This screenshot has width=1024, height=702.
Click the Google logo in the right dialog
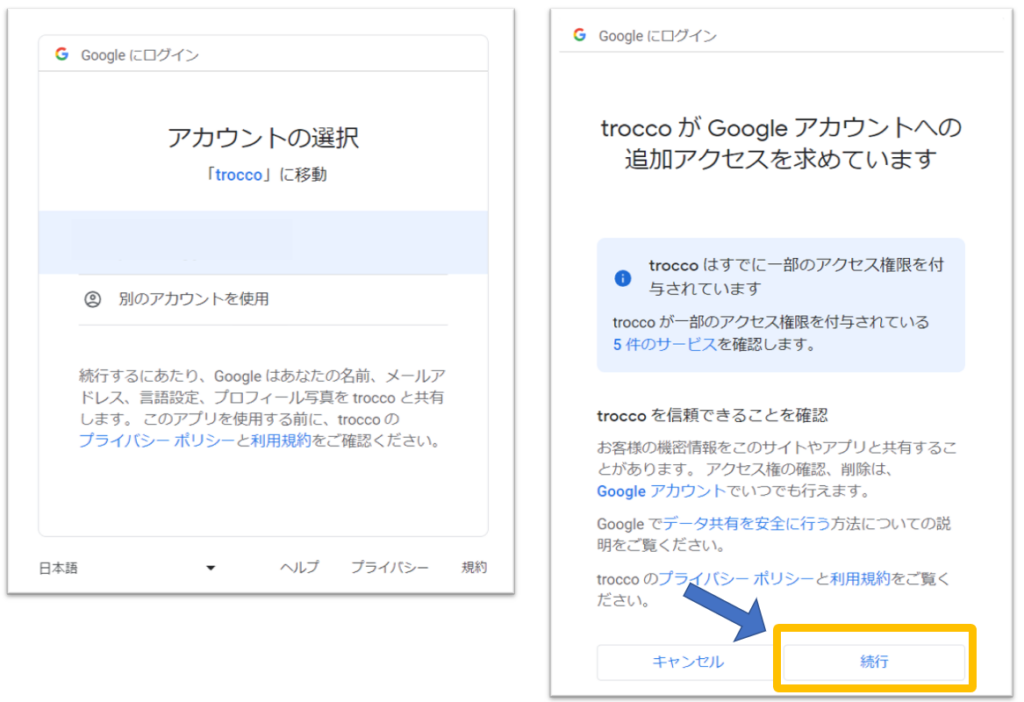pyautogui.click(x=579, y=35)
